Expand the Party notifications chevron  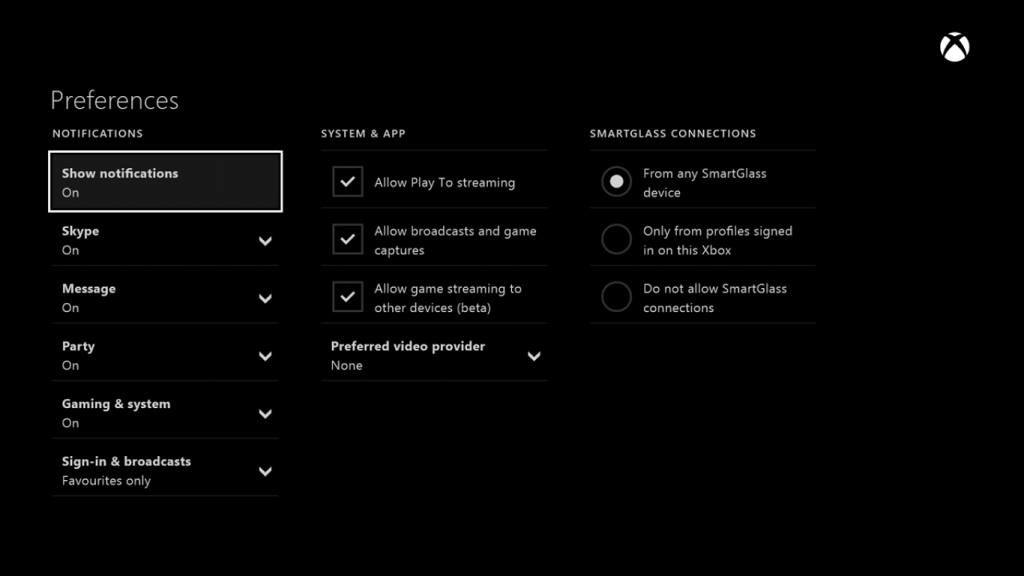265,356
